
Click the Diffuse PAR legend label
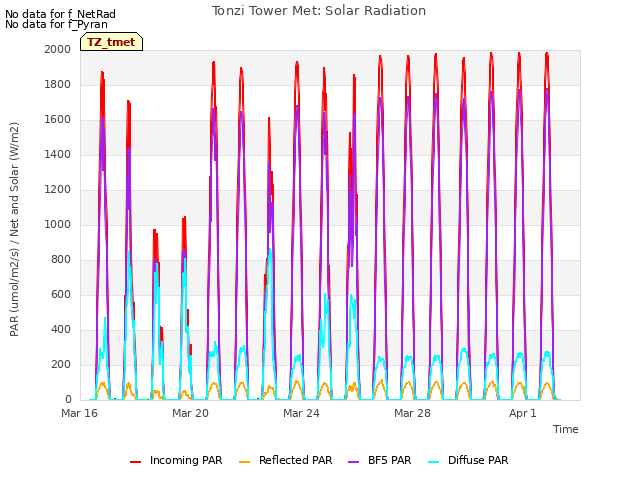point(478,460)
